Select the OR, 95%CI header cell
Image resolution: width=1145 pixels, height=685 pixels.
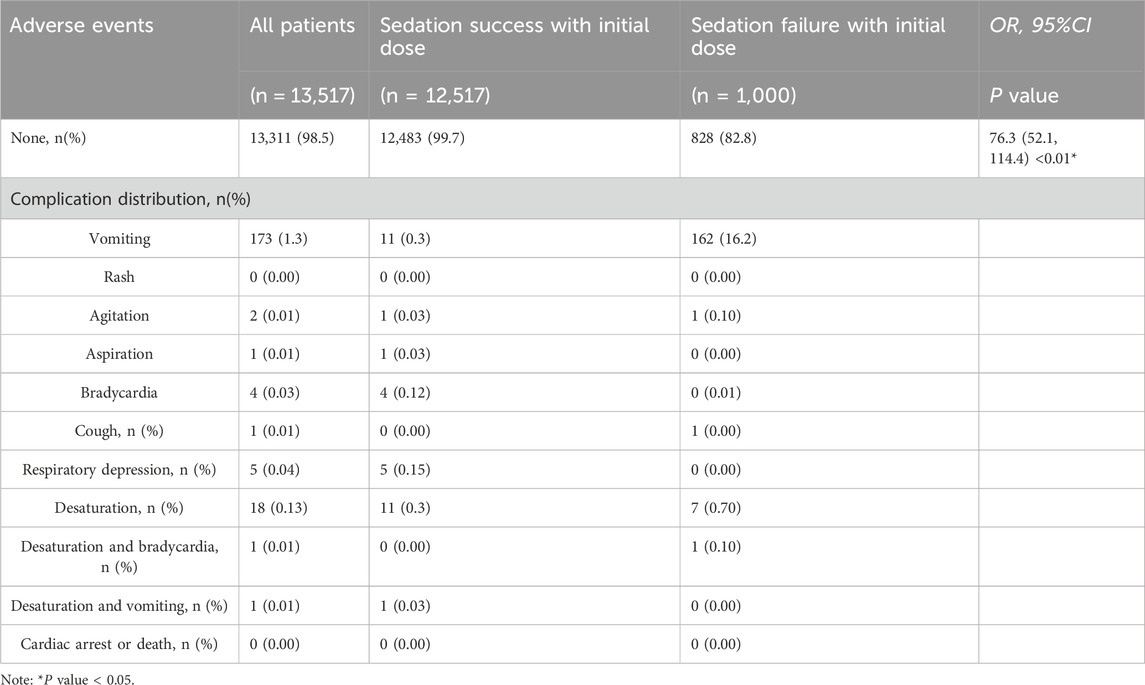[1041, 26]
